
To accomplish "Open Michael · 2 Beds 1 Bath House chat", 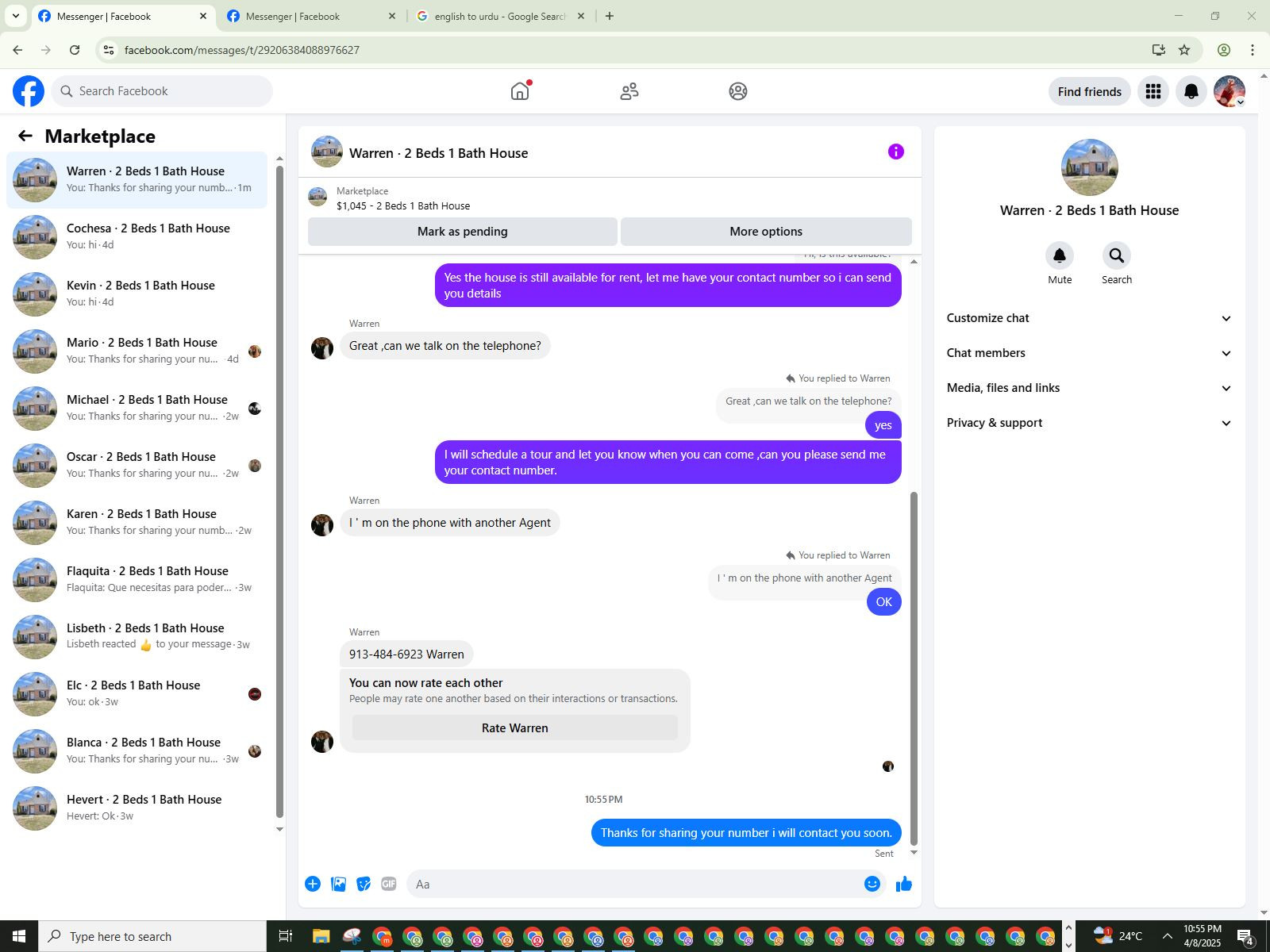I will (137, 408).
